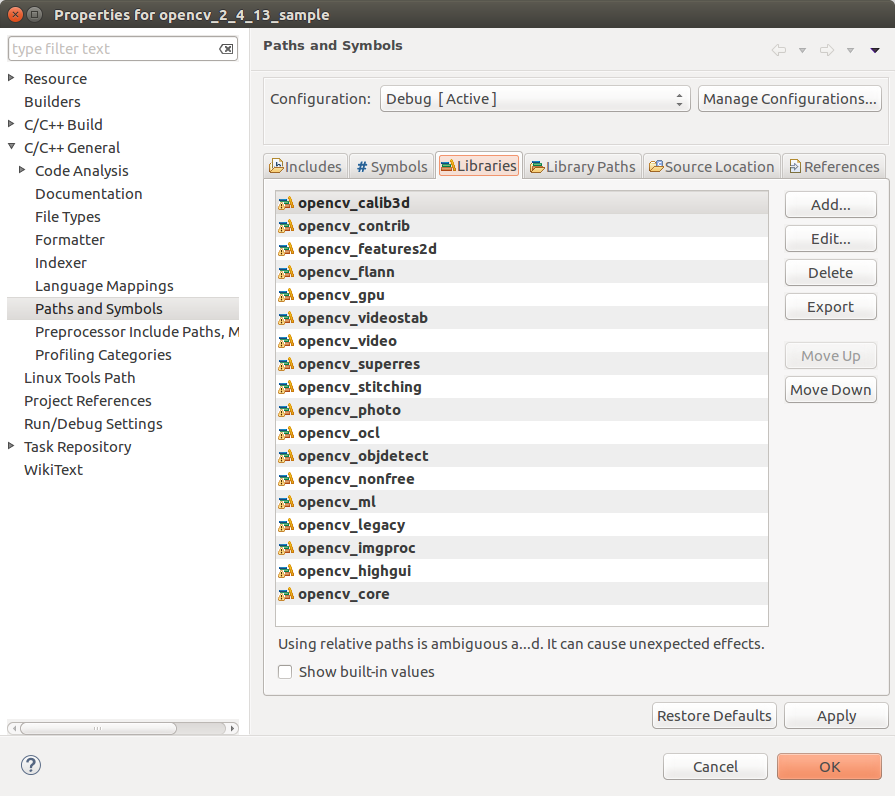Confirm with the OK button
Viewport: 895px width, 796px height.
pos(829,766)
